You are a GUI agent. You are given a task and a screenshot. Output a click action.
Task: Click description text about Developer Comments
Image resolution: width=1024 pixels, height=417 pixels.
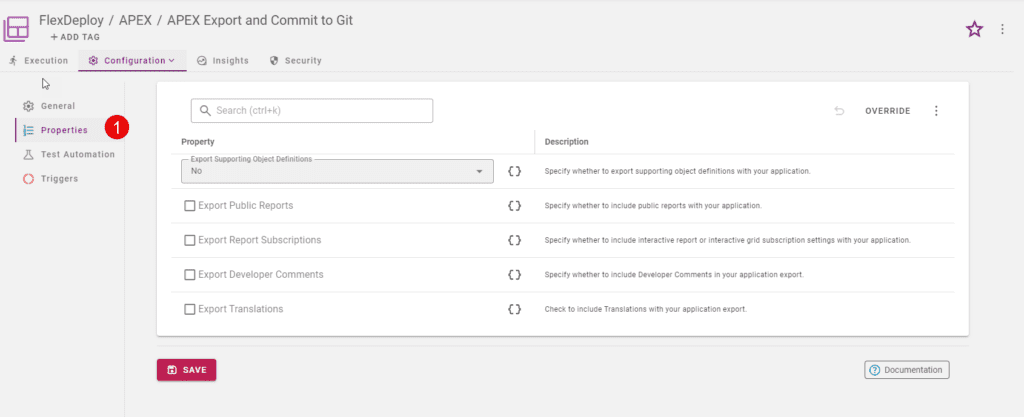click(674, 275)
